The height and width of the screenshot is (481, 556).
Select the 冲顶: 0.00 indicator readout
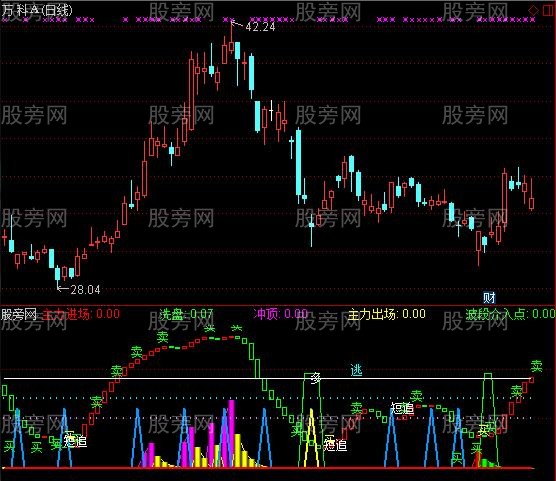tap(280, 314)
